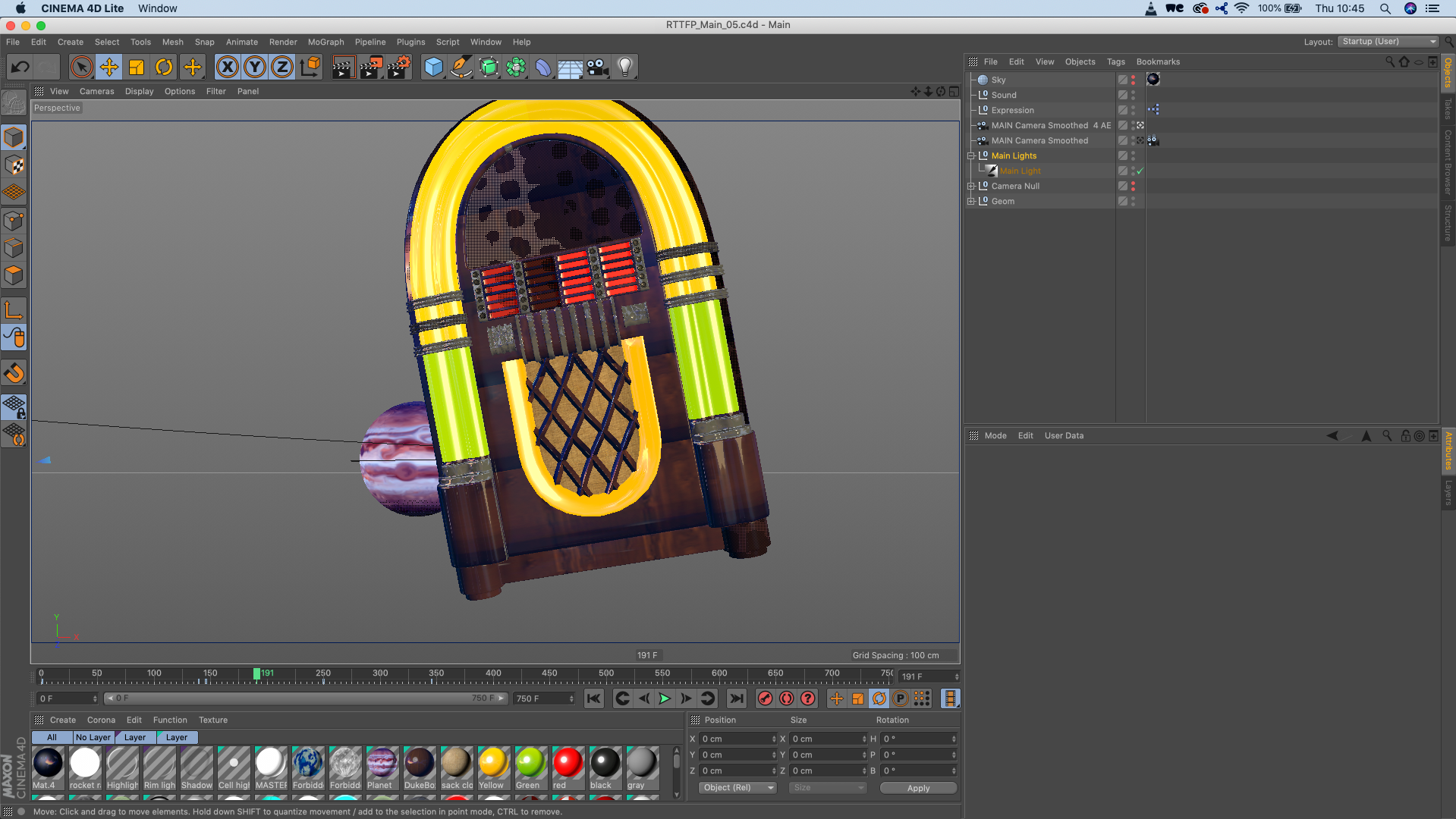Open Attributes User Data menu
Viewport: 1456px width, 819px height.
[1064, 436]
